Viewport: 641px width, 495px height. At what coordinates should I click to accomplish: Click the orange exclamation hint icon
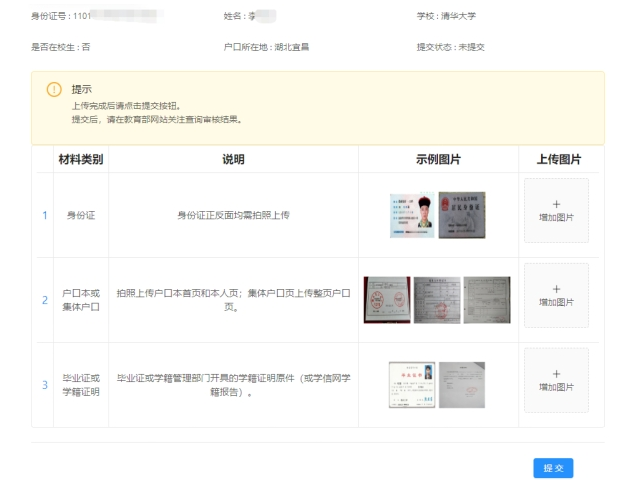[54, 90]
